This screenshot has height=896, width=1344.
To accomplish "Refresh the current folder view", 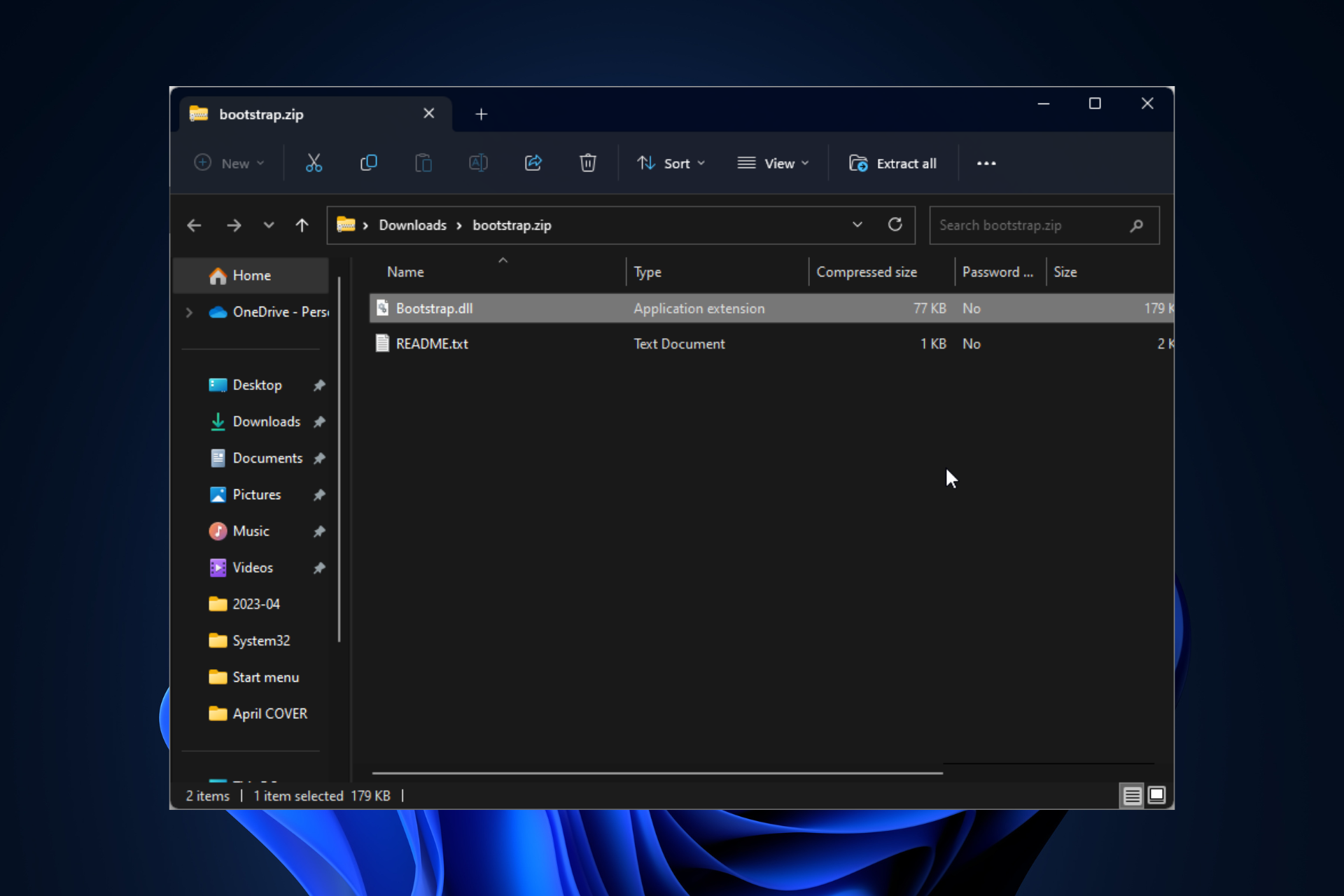I will click(895, 225).
